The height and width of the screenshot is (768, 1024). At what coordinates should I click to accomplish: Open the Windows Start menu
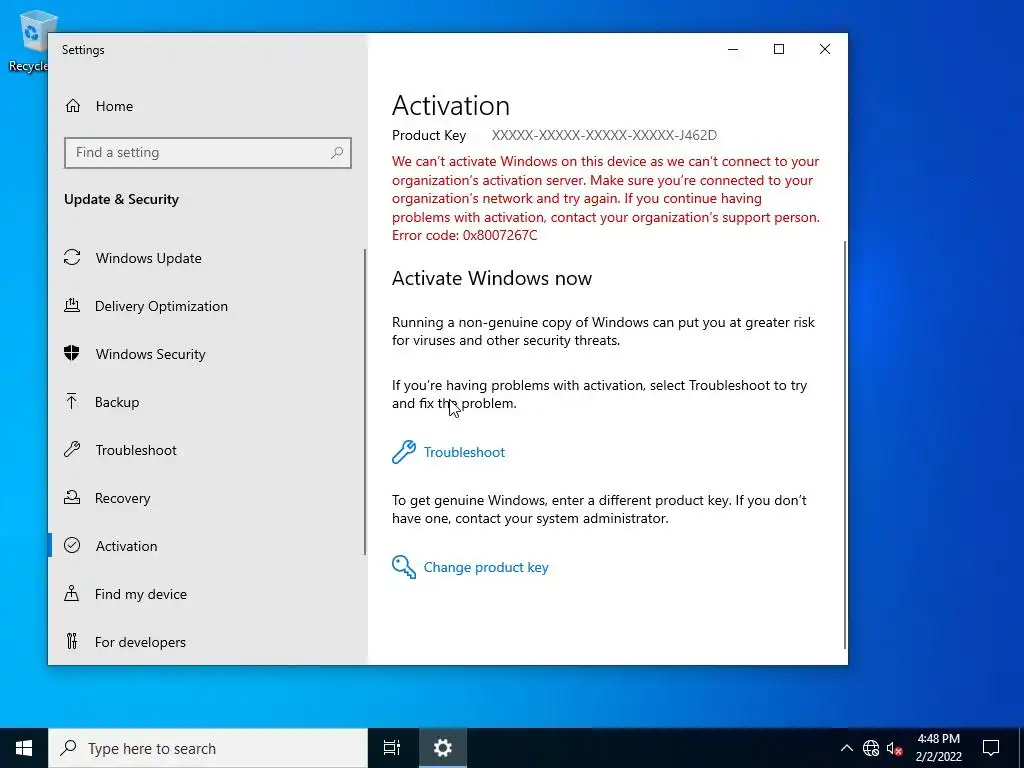(x=24, y=748)
